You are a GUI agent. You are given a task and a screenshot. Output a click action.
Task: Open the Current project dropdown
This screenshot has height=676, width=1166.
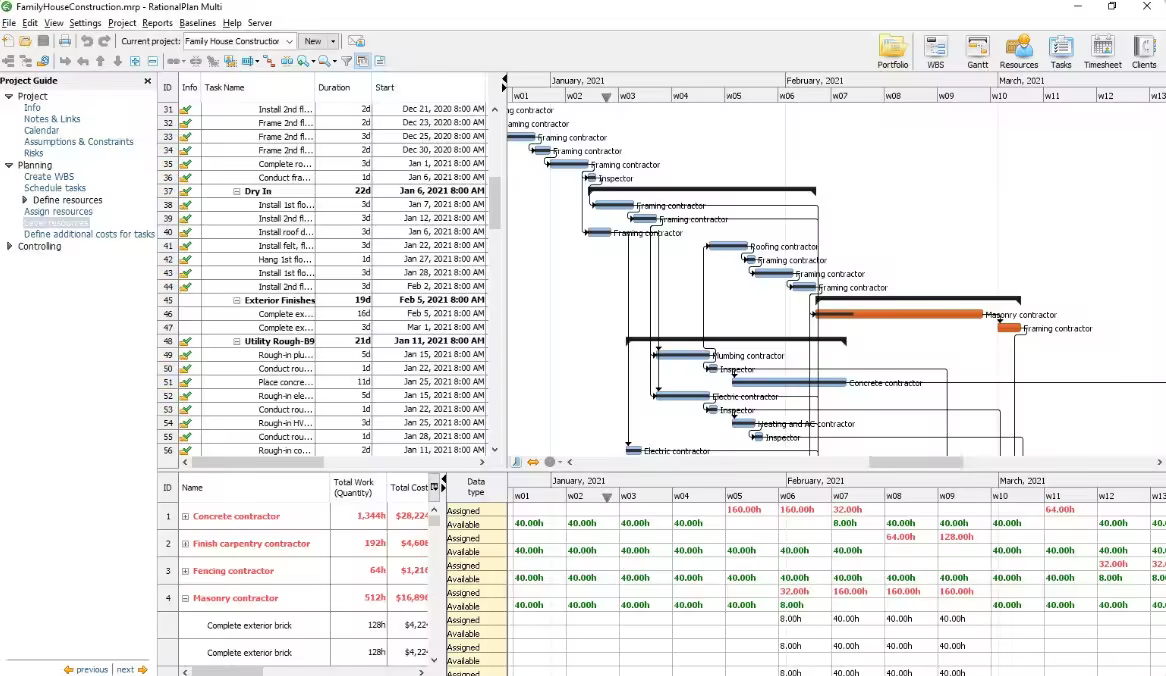(x=289, y=41)
